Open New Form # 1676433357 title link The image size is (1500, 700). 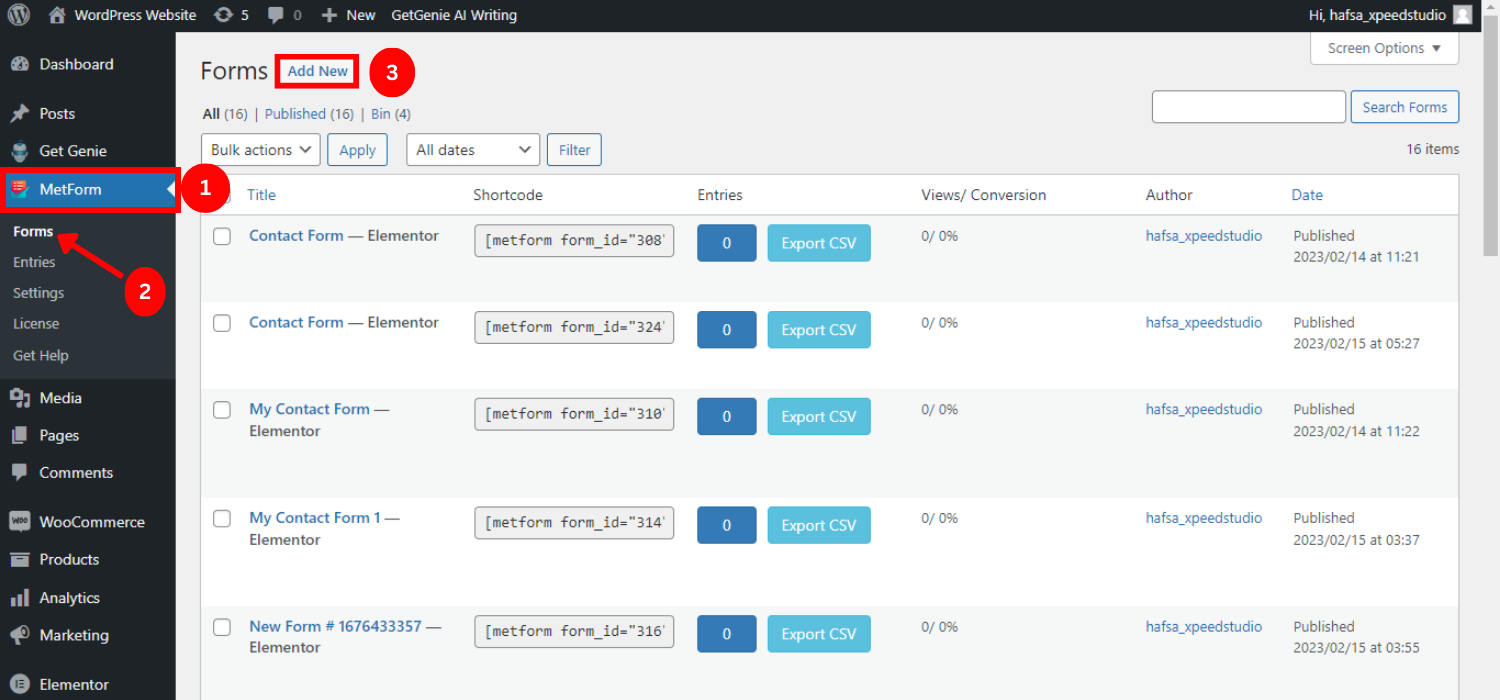click(335, 627)
